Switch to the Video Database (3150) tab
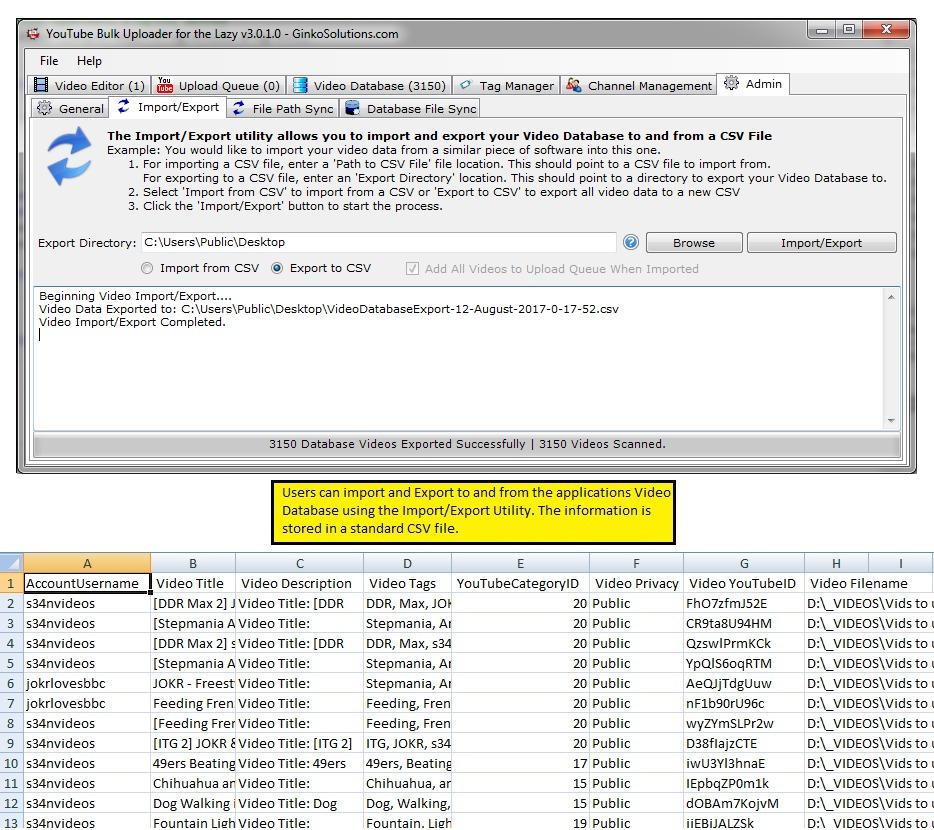934x830 pixels. tap(369, 85)
